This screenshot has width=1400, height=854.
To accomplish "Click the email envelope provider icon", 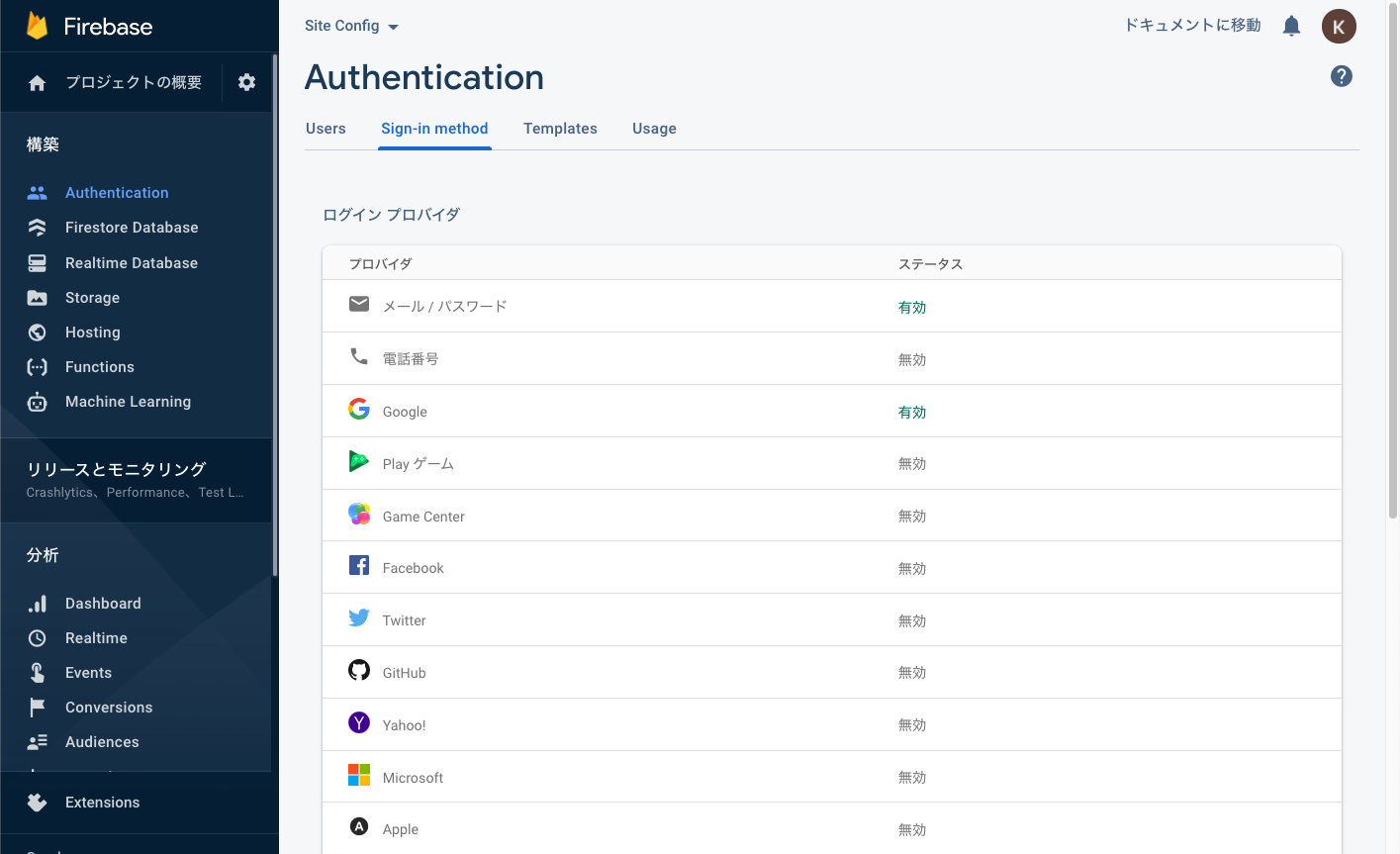I will click(359, 304).
